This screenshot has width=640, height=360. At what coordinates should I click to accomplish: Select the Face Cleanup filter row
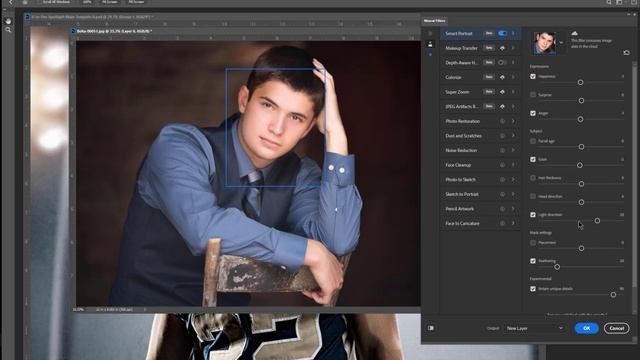point(480,165)
